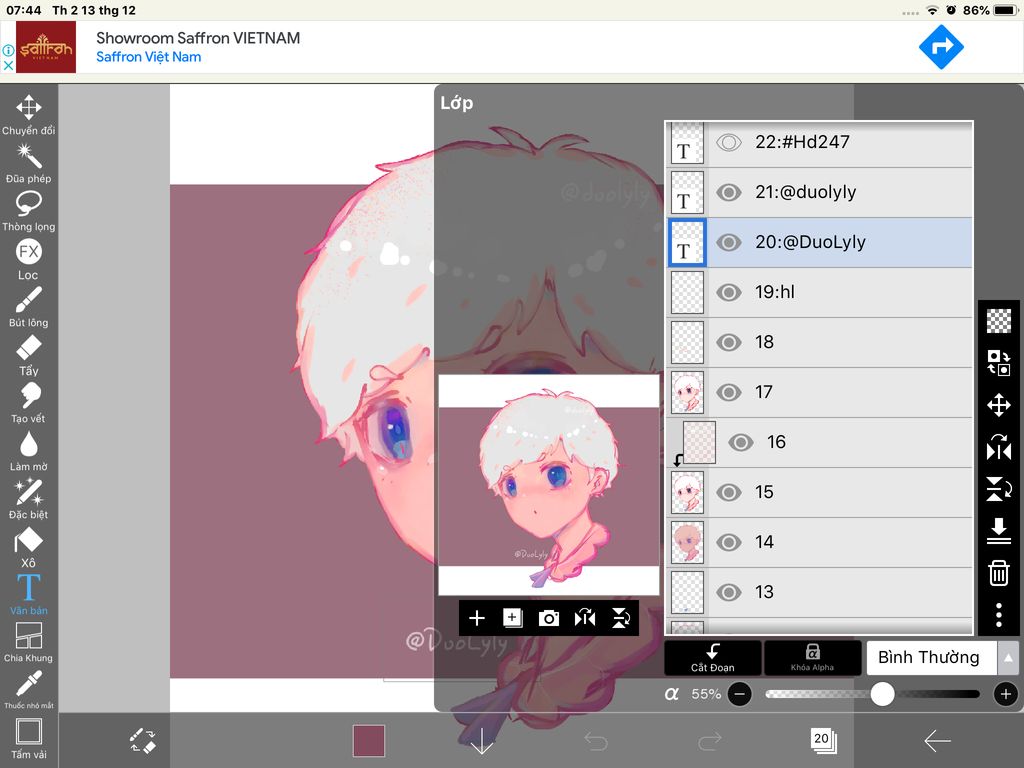Open the FX Lọc filter tool
The height and width of the screenshot is (768, 1024).
pyautogui.click(x=29, y=259)
